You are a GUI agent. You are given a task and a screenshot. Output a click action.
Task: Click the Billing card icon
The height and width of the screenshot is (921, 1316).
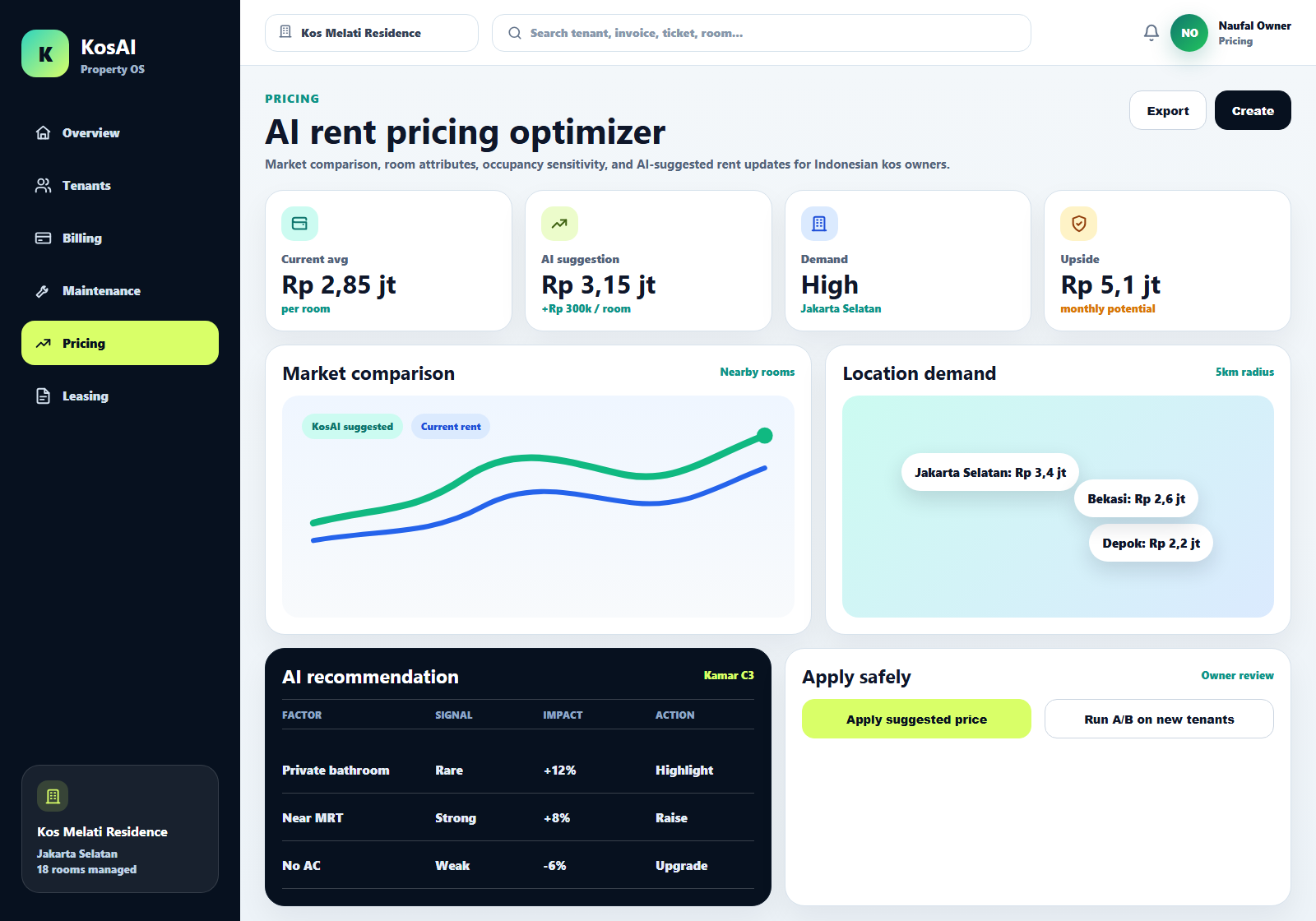click(x=44, y=238)
